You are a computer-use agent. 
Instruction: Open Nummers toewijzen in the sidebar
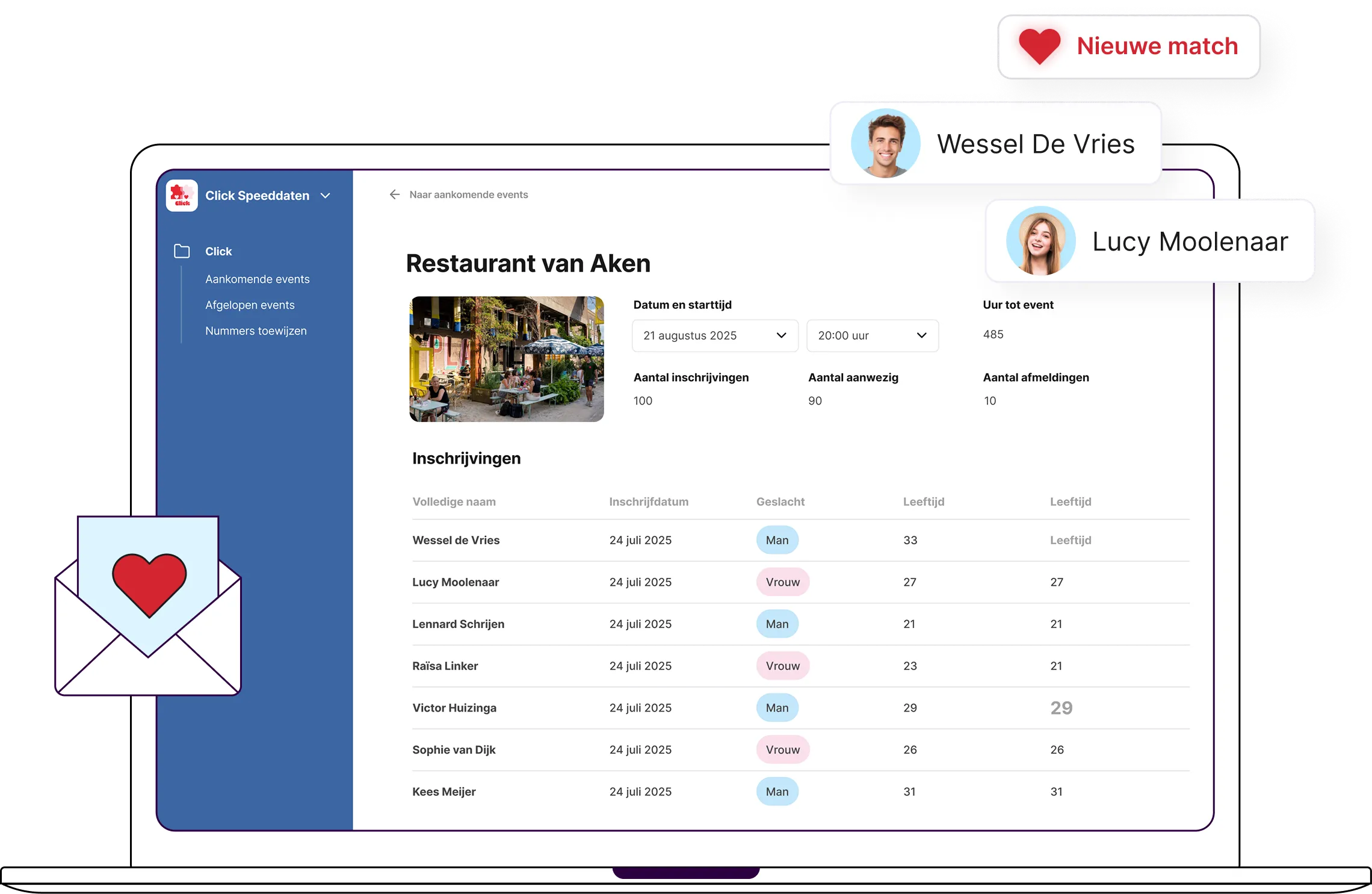coord(256,331)
